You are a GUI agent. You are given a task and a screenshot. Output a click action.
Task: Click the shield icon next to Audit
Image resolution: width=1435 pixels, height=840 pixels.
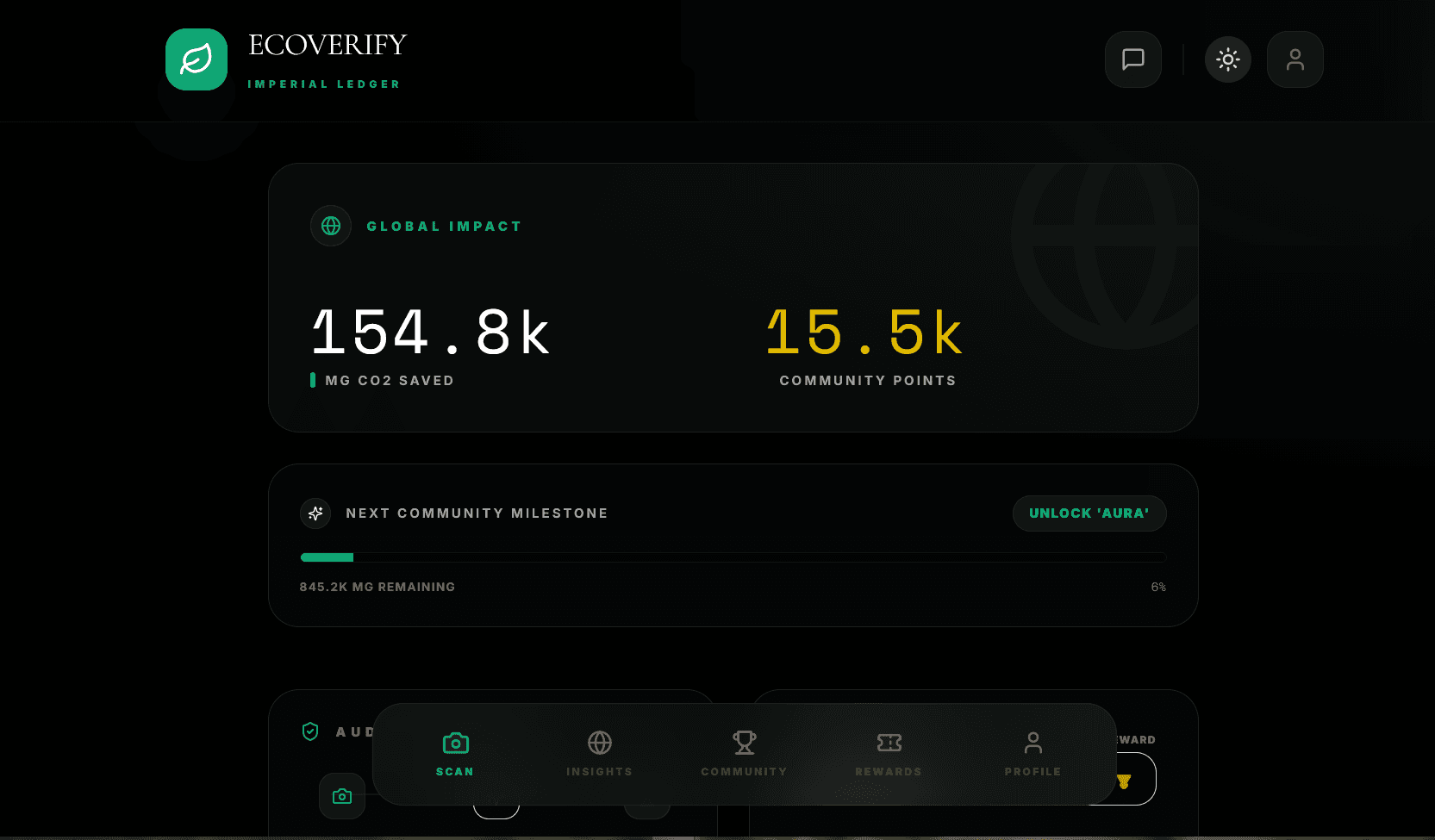310,731
